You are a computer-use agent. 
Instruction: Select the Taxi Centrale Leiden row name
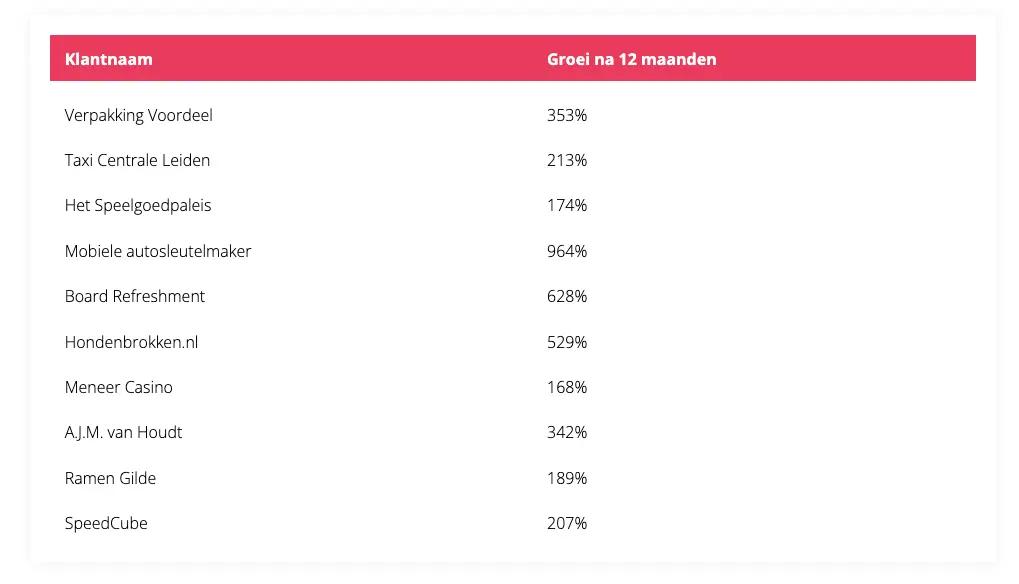click(137, 160)
